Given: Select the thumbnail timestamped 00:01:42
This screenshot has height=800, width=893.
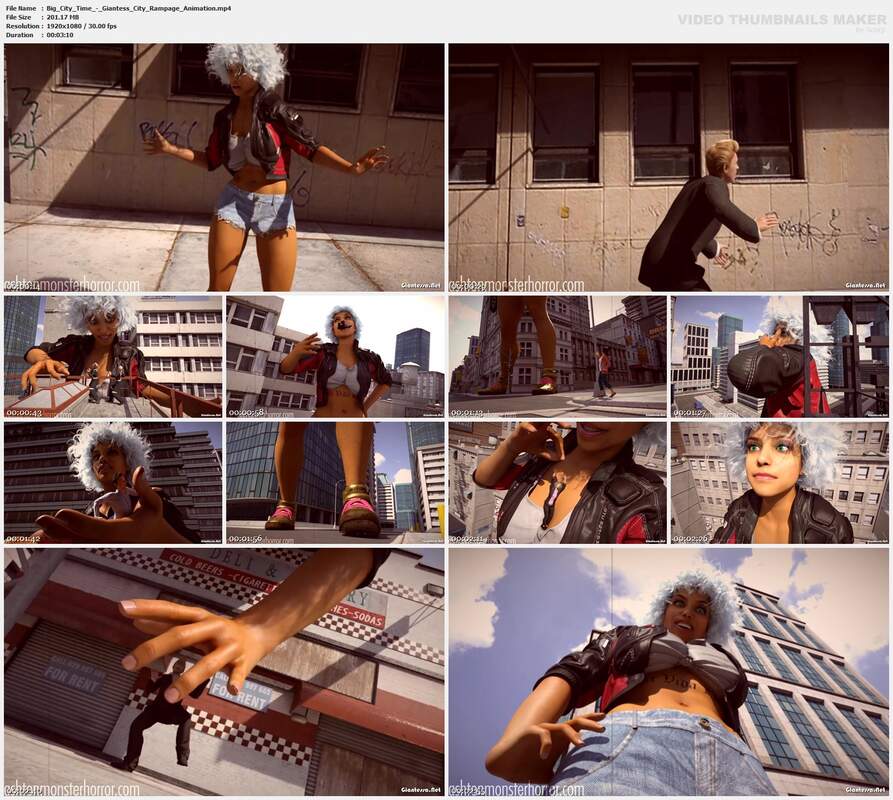Looking at the screenshot, I should coord(113,482).
